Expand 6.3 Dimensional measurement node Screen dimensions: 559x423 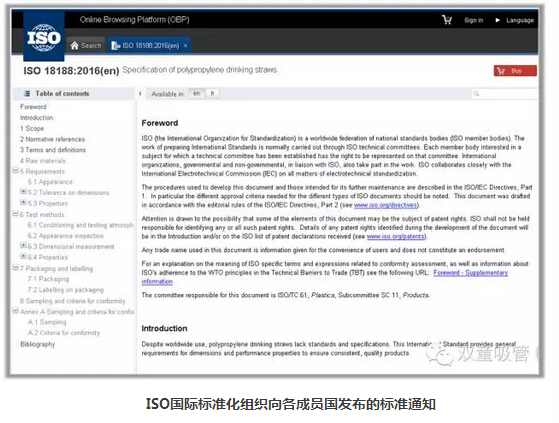[23, 246]
